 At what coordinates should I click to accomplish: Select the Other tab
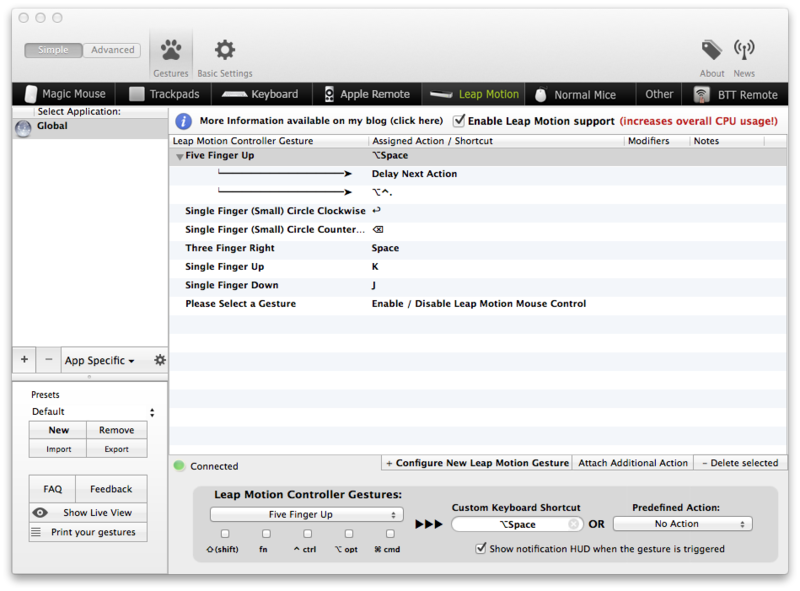[x=659, y=94]
